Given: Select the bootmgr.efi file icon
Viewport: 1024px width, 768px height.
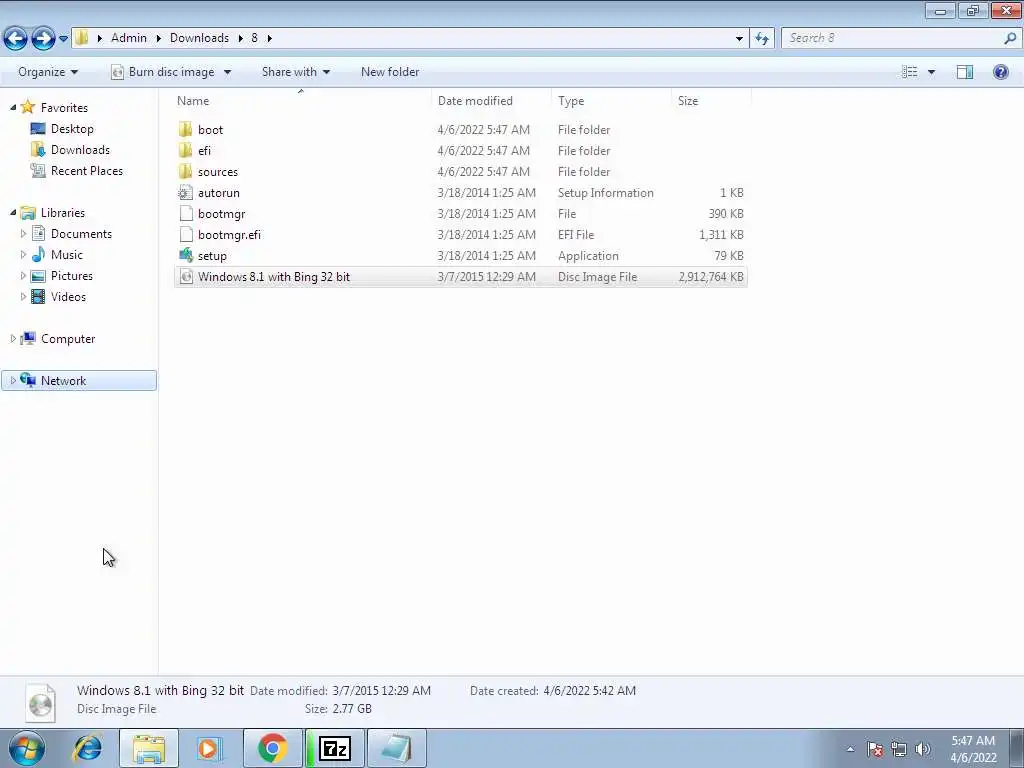Looking at the screenshot, I should pos(185,234).
